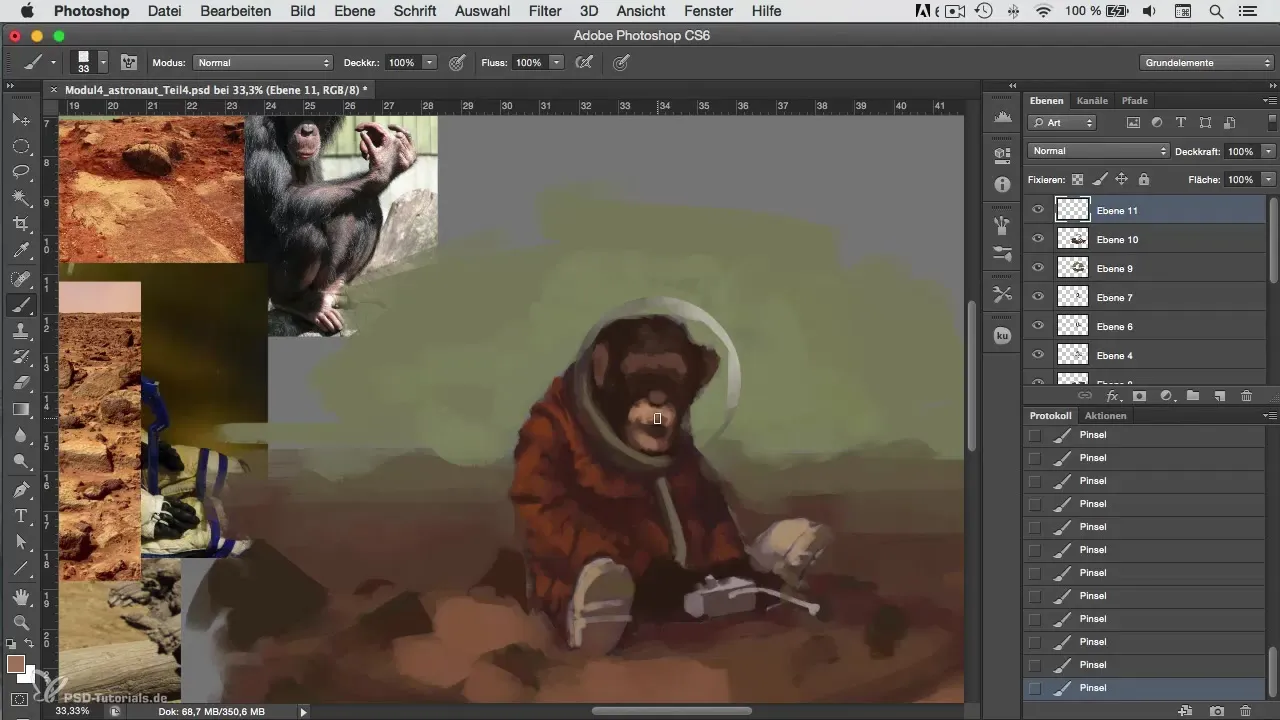Screen dimensions: 1280x720
Task: Select the Type tool
Action: pos(20,516)
